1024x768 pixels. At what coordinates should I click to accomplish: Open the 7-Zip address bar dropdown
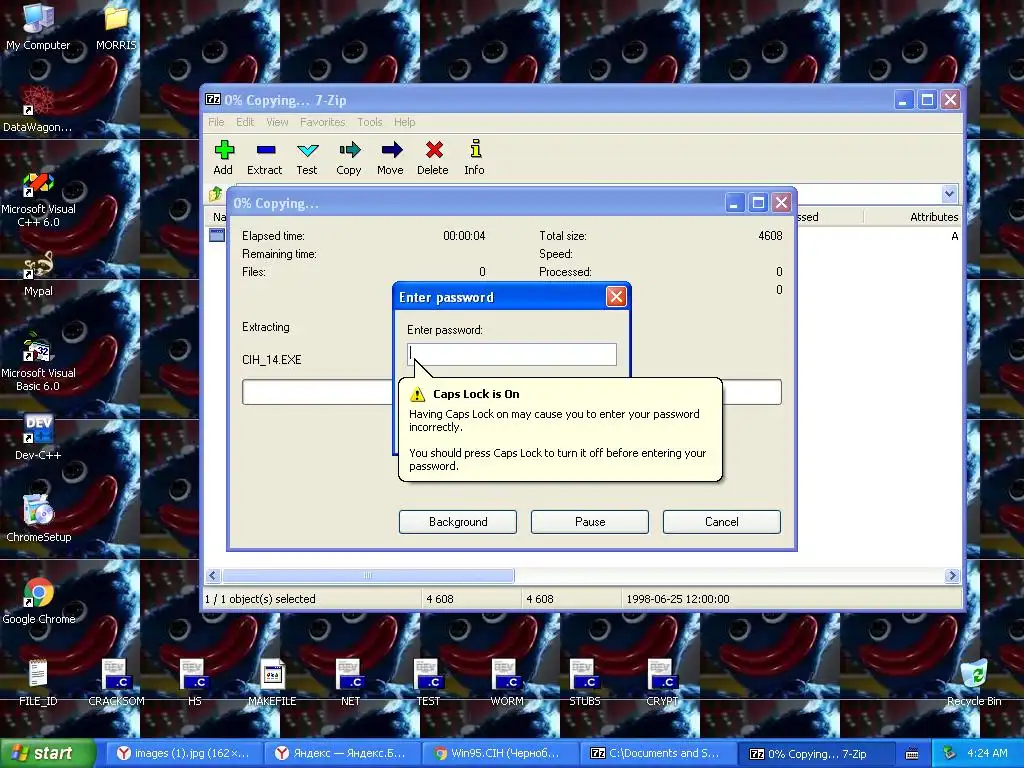tap(950, 193)
